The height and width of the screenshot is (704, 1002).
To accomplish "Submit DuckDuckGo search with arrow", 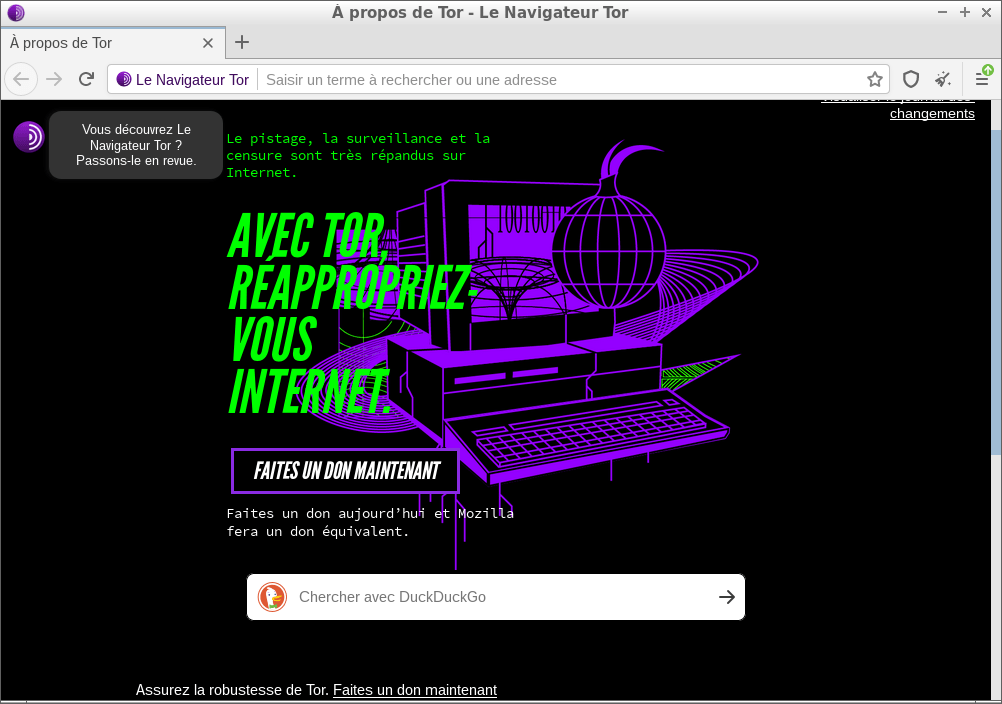I will tap(727, 597).
